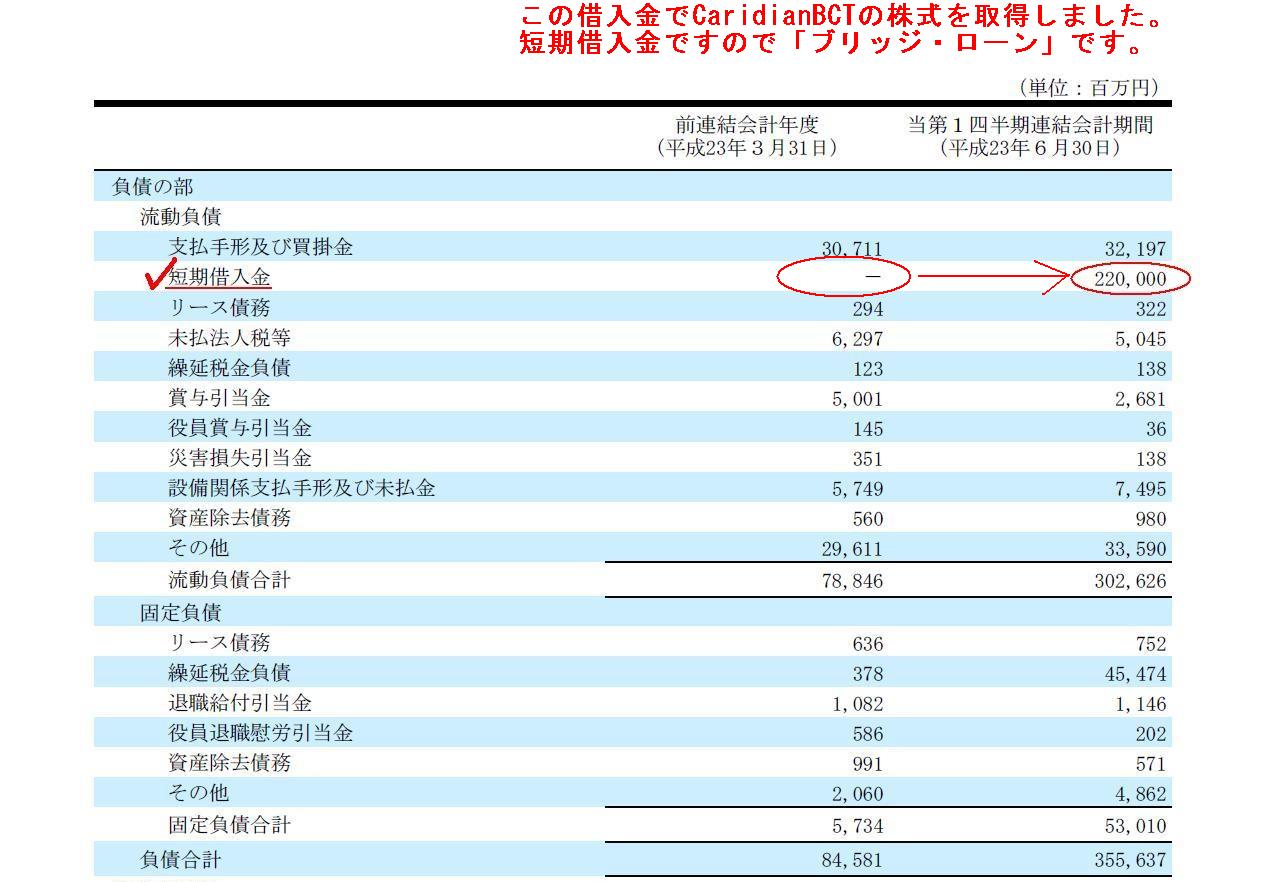Image resolution: width=1279 pixels, height=882 pixels.
Task: Select リース債務 under 流動負債
Action: coord(219,308)
